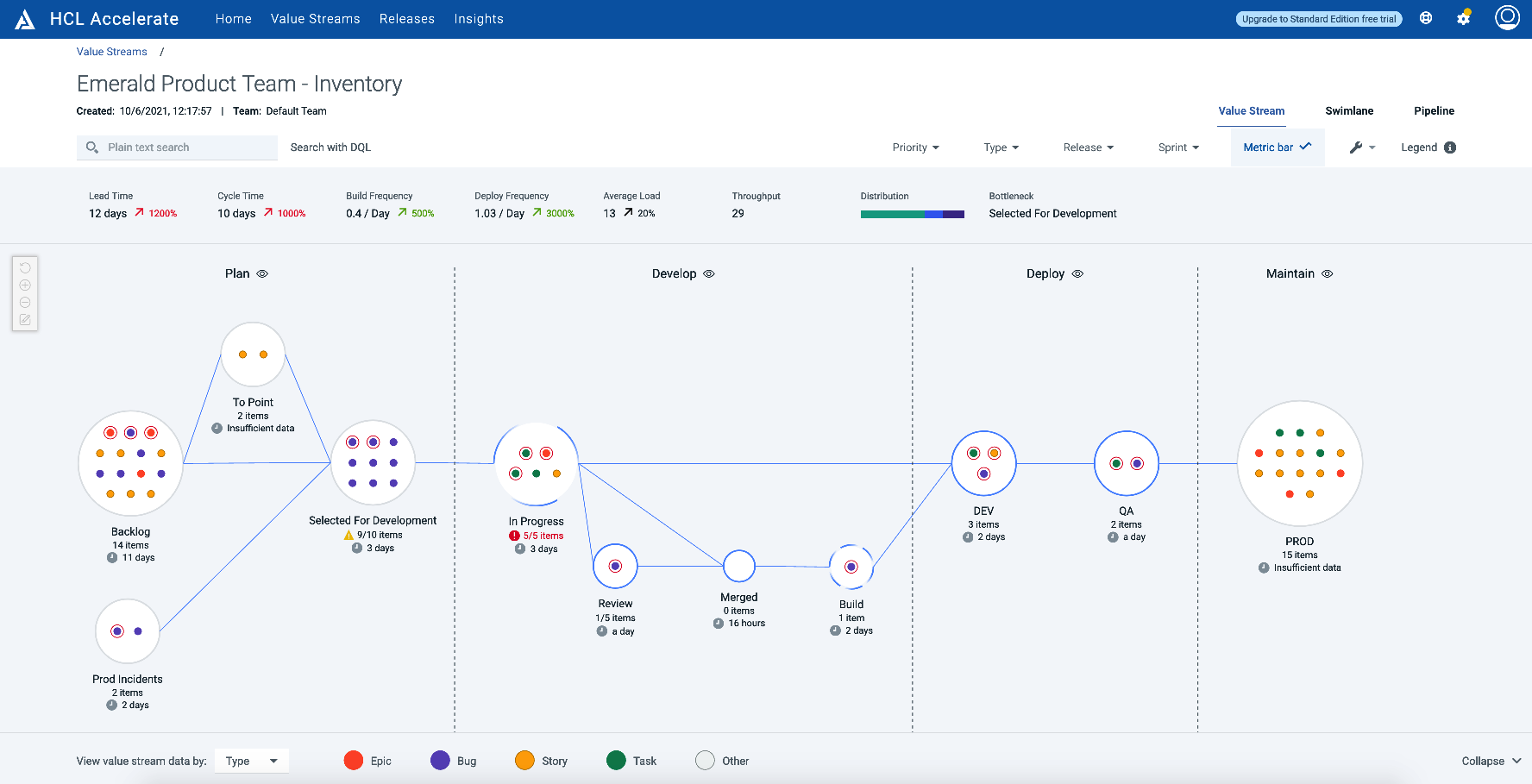Click the Plain text search field

click(x=177, y=147)
